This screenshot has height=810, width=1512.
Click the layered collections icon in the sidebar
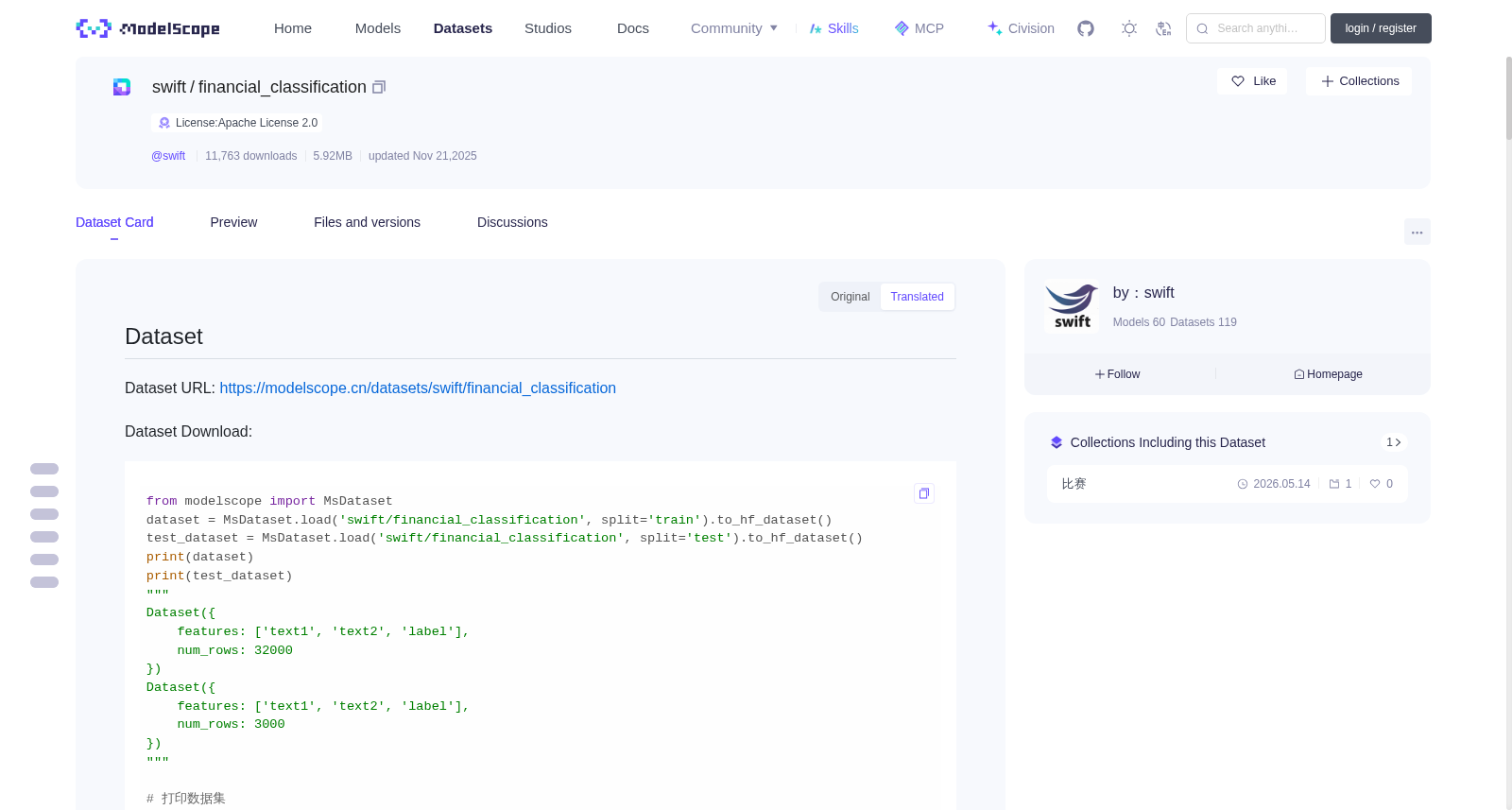pos(1057,442)
